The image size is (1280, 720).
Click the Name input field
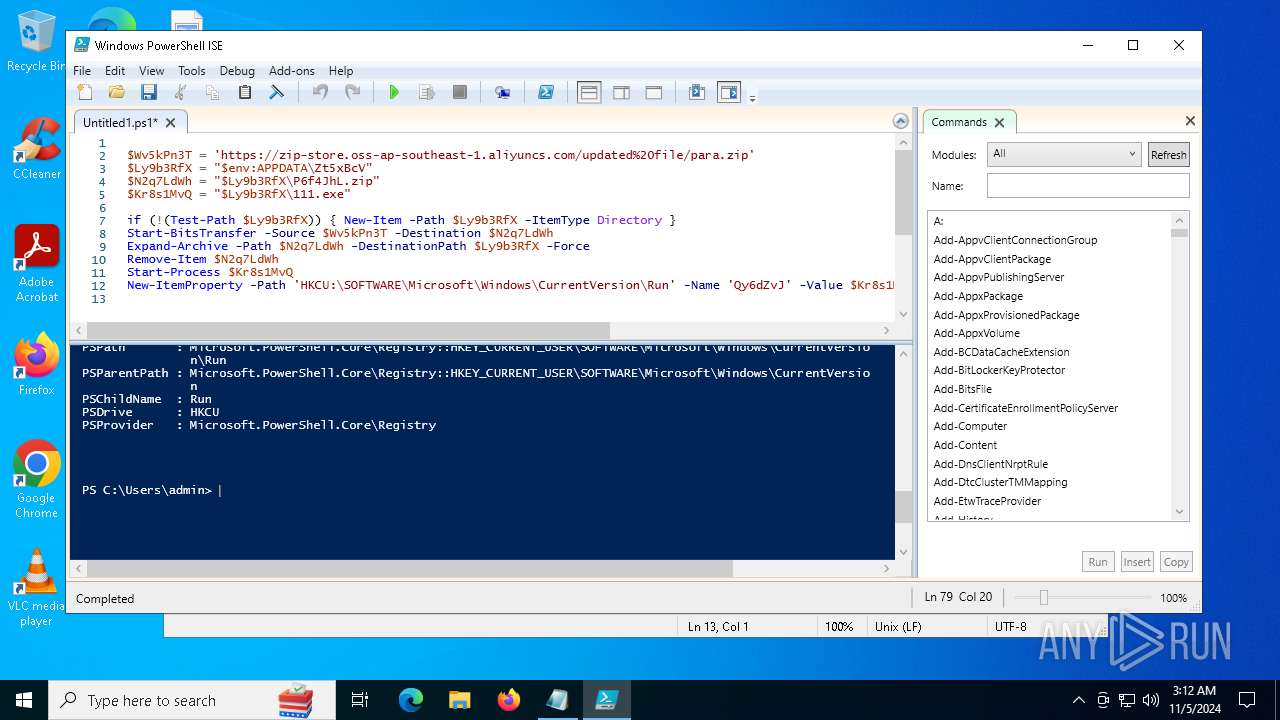coord(1088,185)
